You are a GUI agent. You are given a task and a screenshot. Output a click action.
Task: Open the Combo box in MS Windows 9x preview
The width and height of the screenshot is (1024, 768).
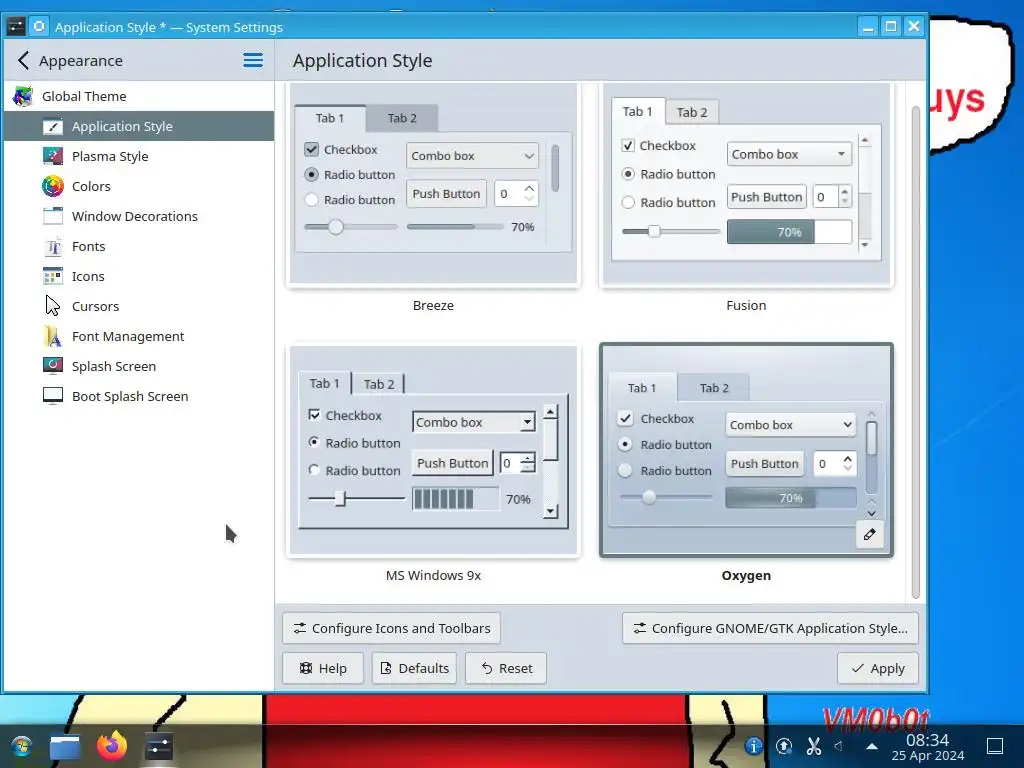474,423
